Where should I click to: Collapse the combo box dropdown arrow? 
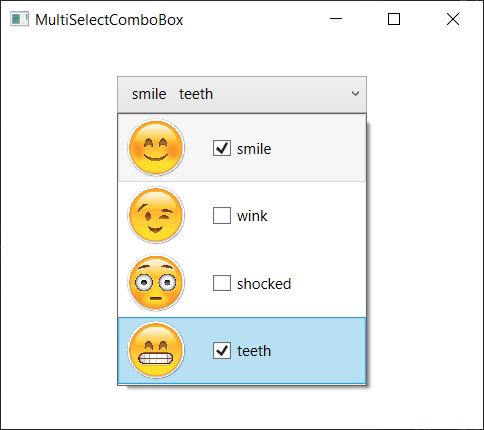pos(355,94)
